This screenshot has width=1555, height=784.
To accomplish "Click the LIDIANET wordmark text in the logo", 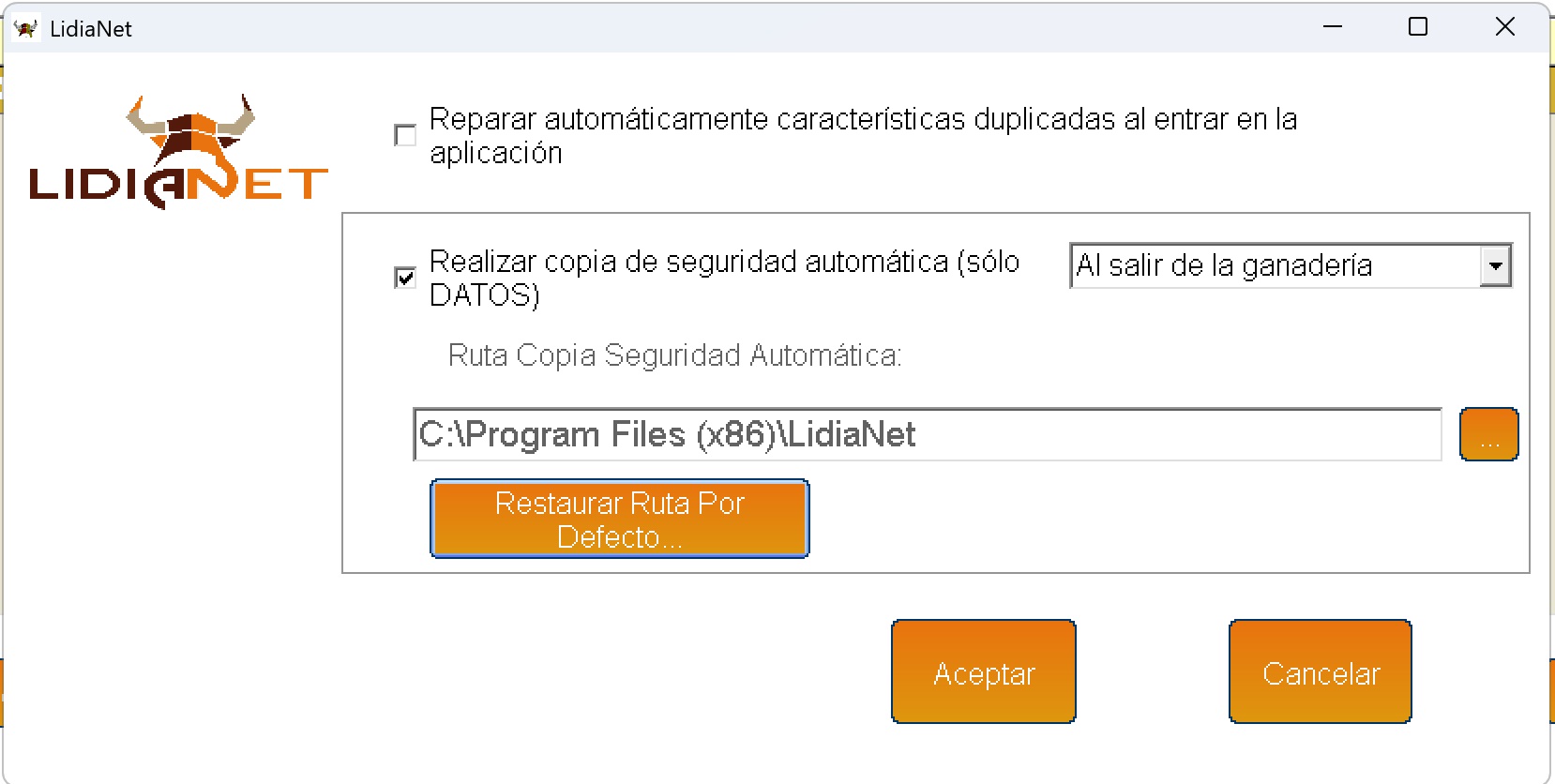I will coord(178,185).
